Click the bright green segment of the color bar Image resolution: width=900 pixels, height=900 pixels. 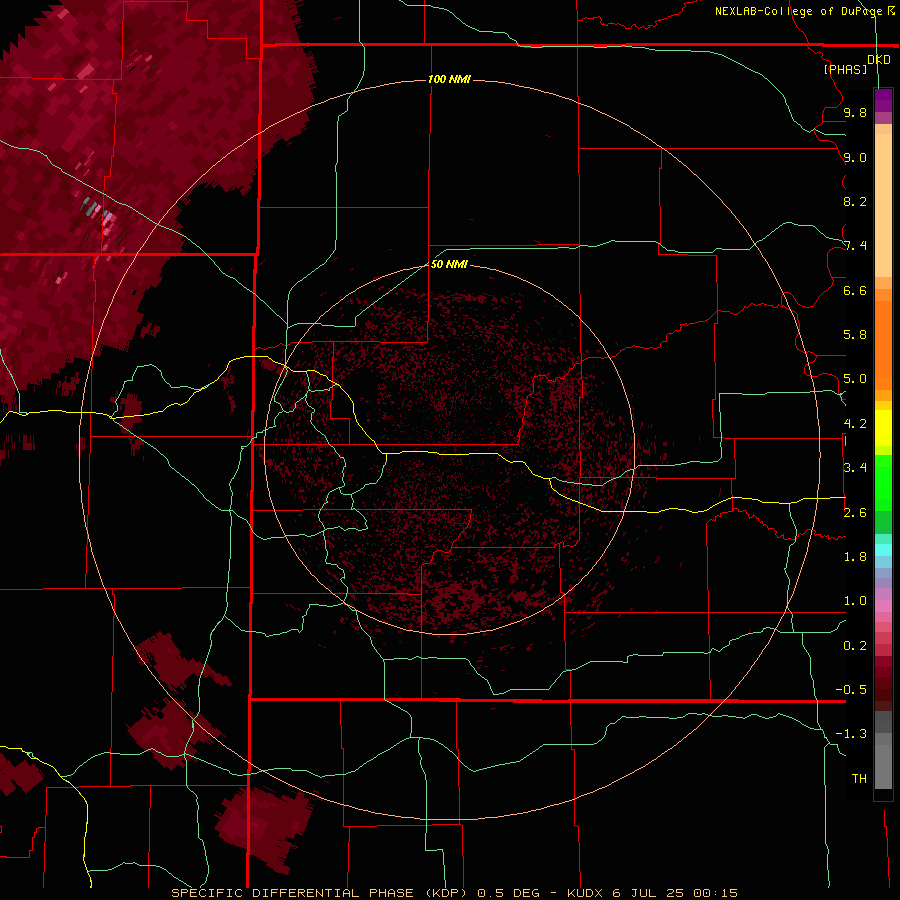coord(883,482)
